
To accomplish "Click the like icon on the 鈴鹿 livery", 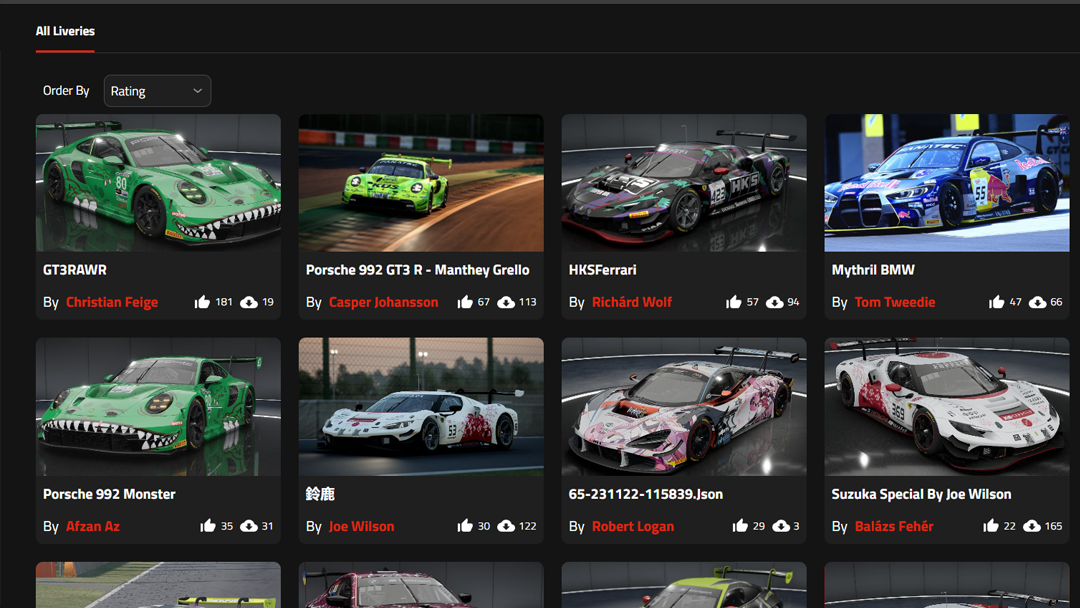I will click(x=465, y=525).
